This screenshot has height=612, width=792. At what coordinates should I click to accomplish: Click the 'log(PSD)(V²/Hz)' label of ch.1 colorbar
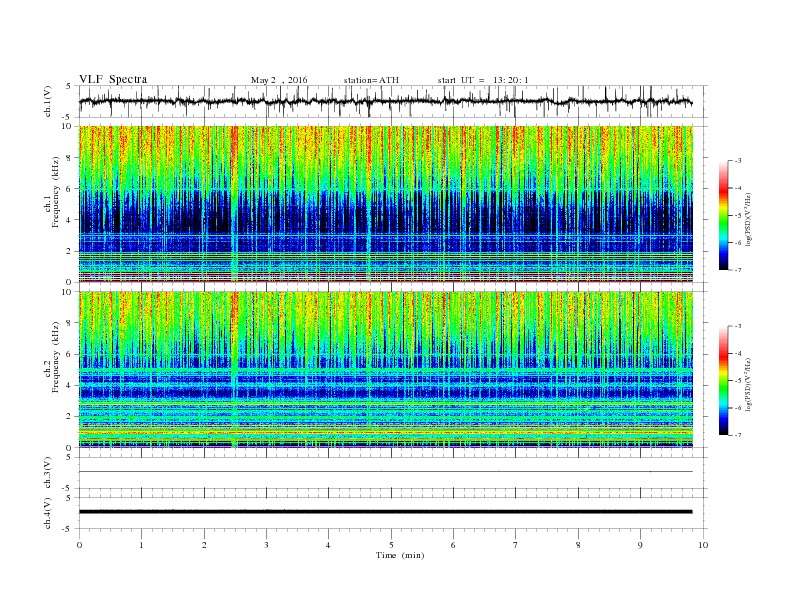[x=748, y=219]
